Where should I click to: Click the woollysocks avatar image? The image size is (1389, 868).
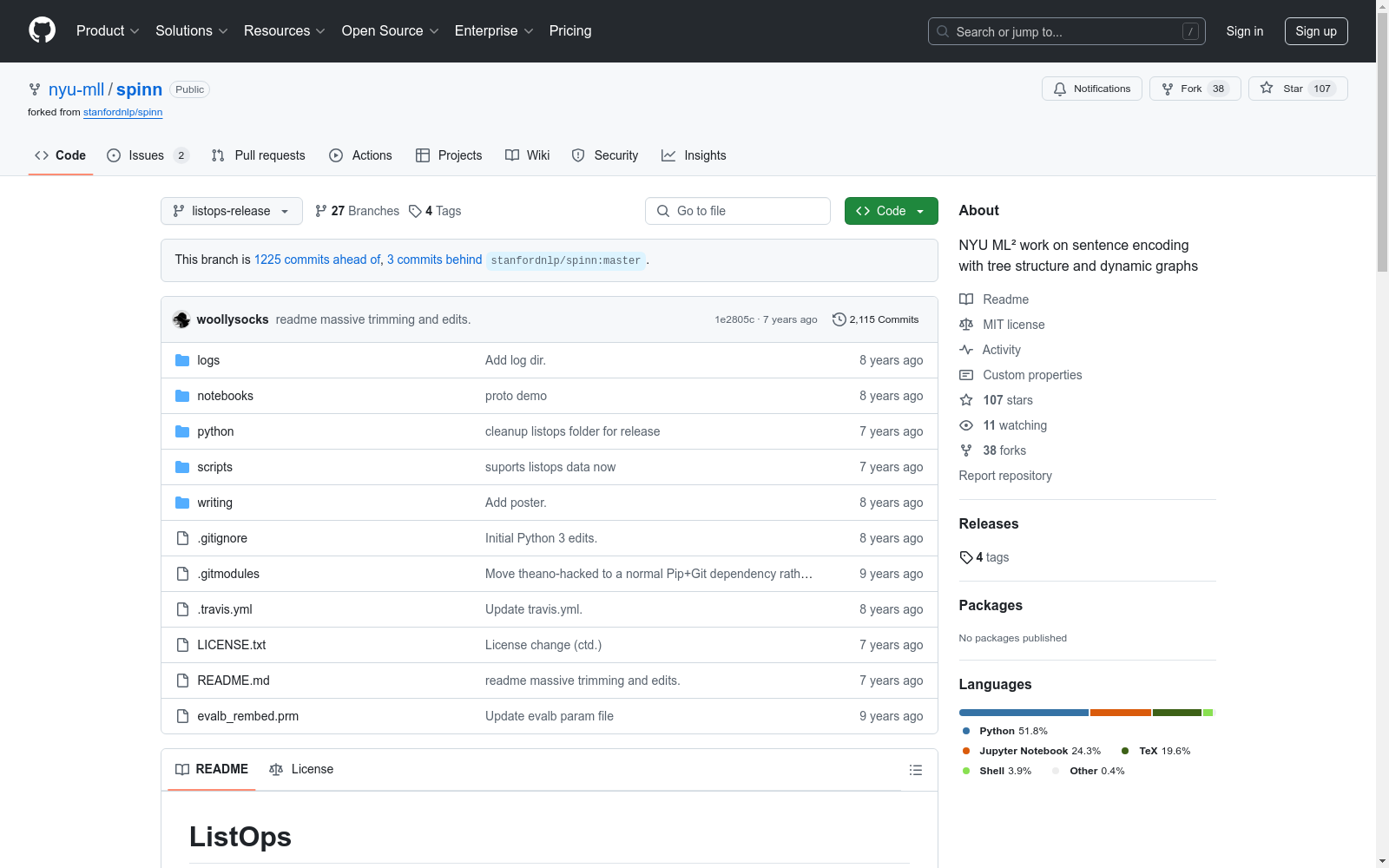pyautogui.click(x=181, y=319)
